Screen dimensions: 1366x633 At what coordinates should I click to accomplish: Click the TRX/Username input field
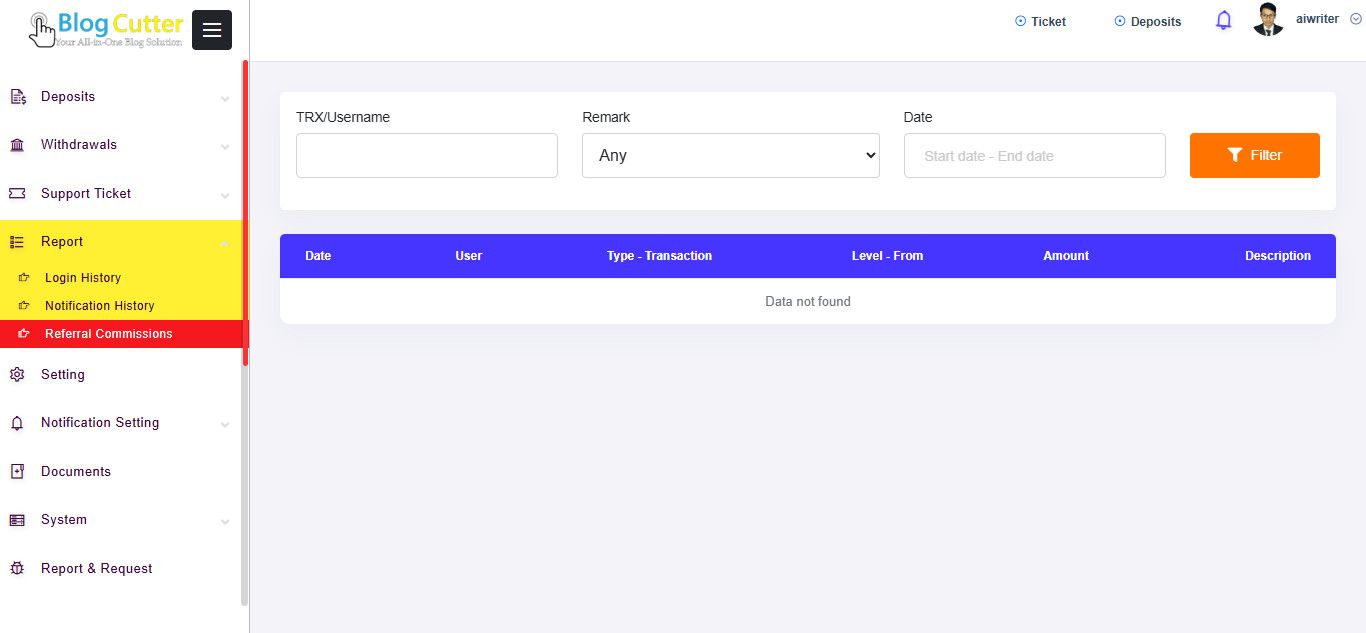[426, 156]
